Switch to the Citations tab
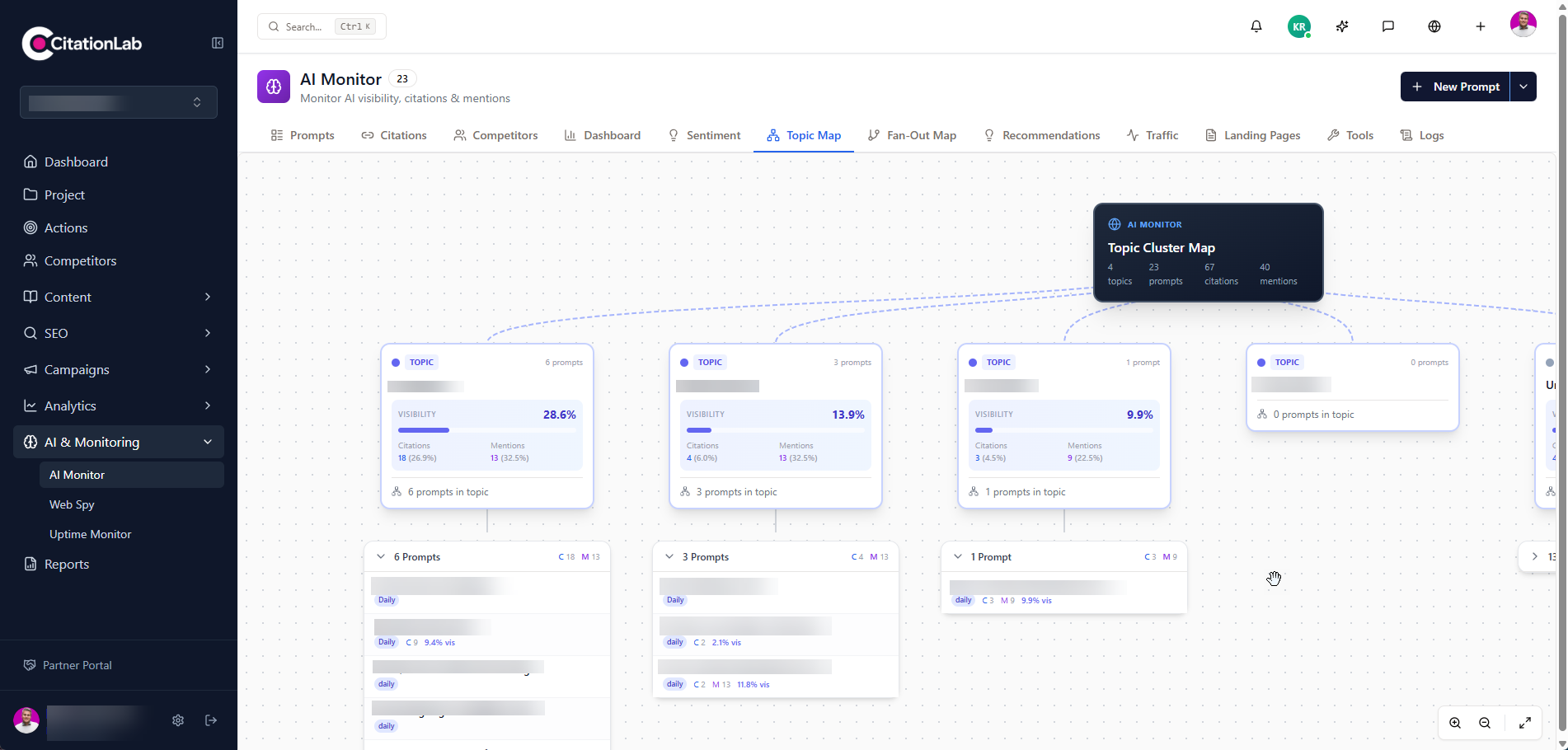Image resolution: width=1568 pixels, height=750 pixels. pyautogui.click(x=394, y=135)
